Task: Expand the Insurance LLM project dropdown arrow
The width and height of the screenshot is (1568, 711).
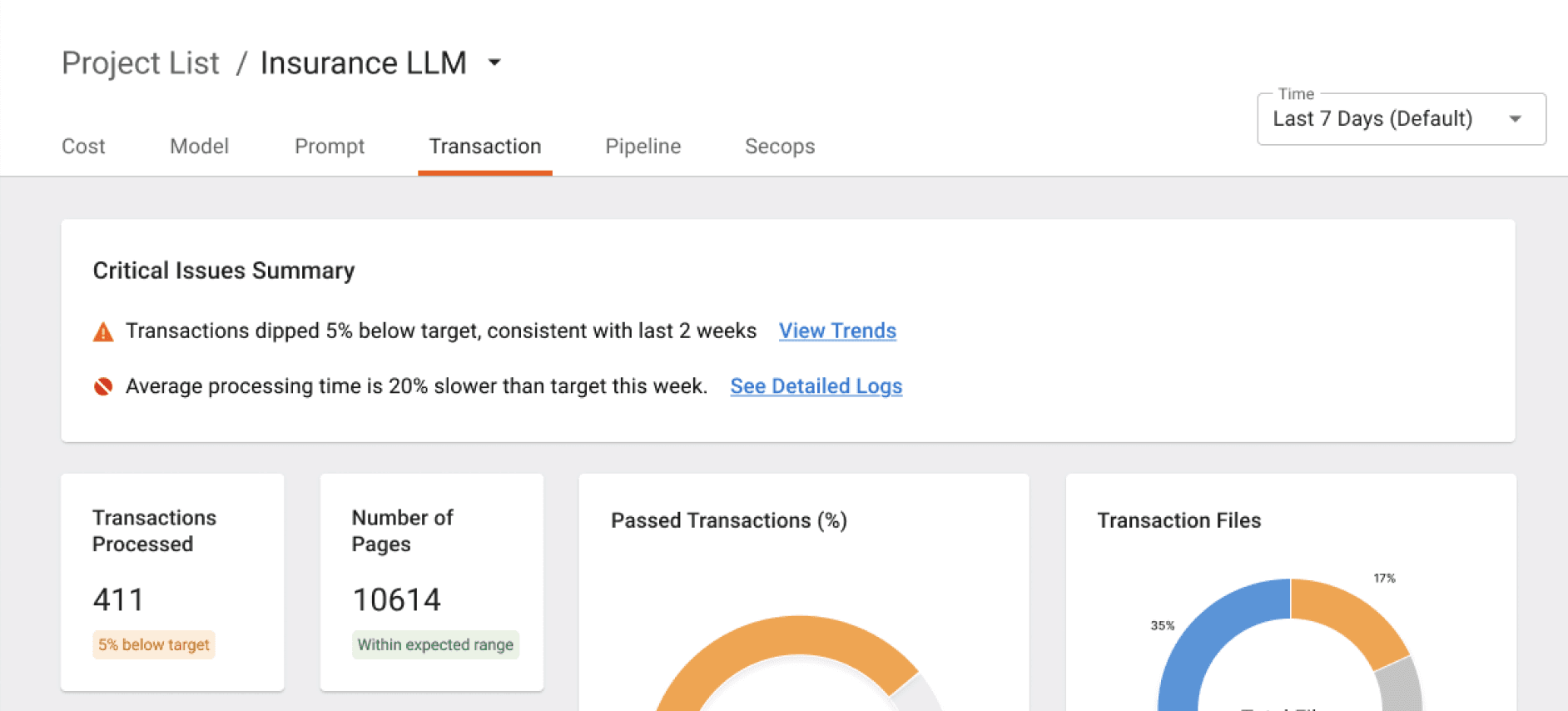Action: point(494,62)
